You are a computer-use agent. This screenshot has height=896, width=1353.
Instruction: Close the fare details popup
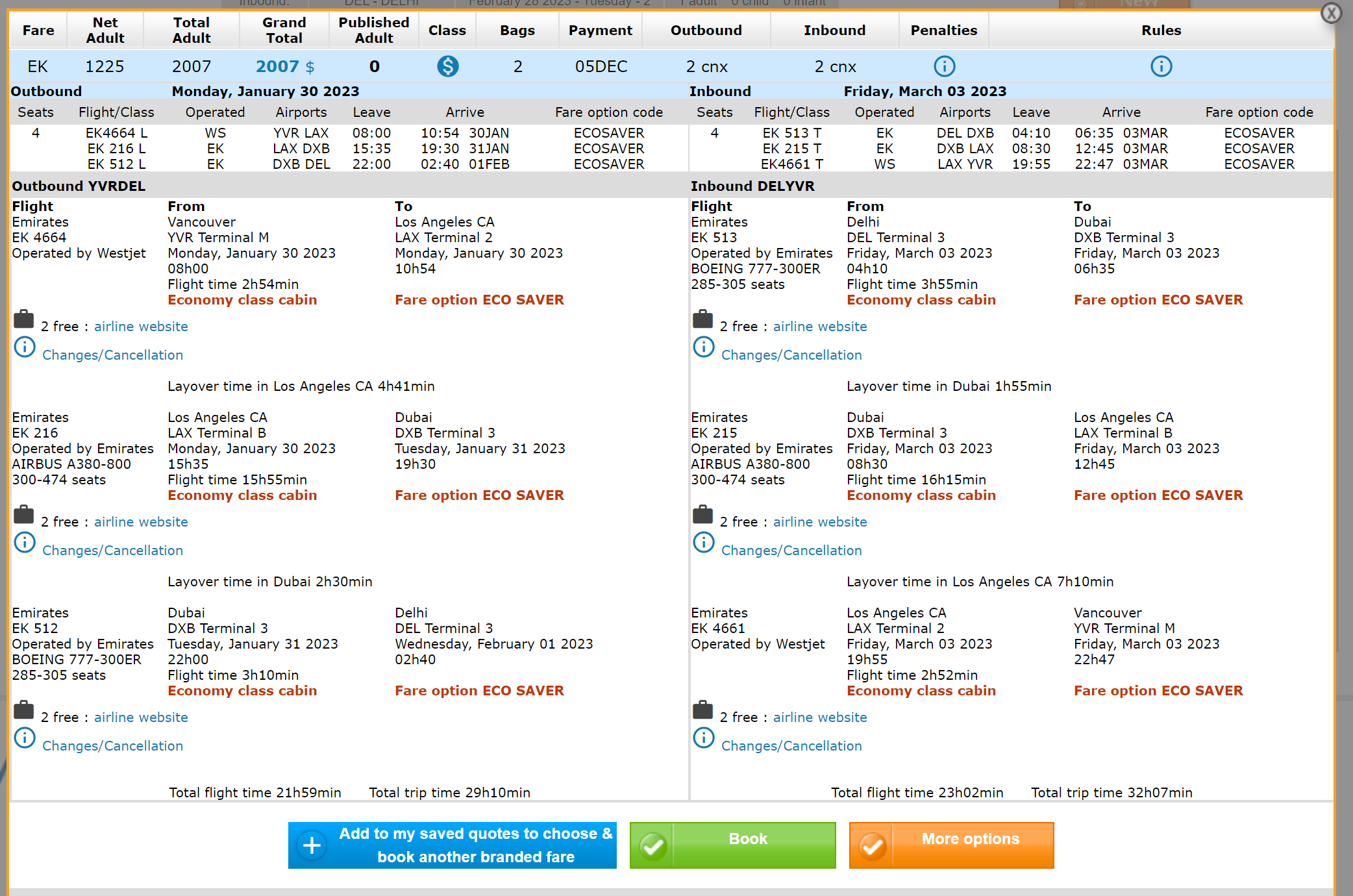[x=1332, y=13]
